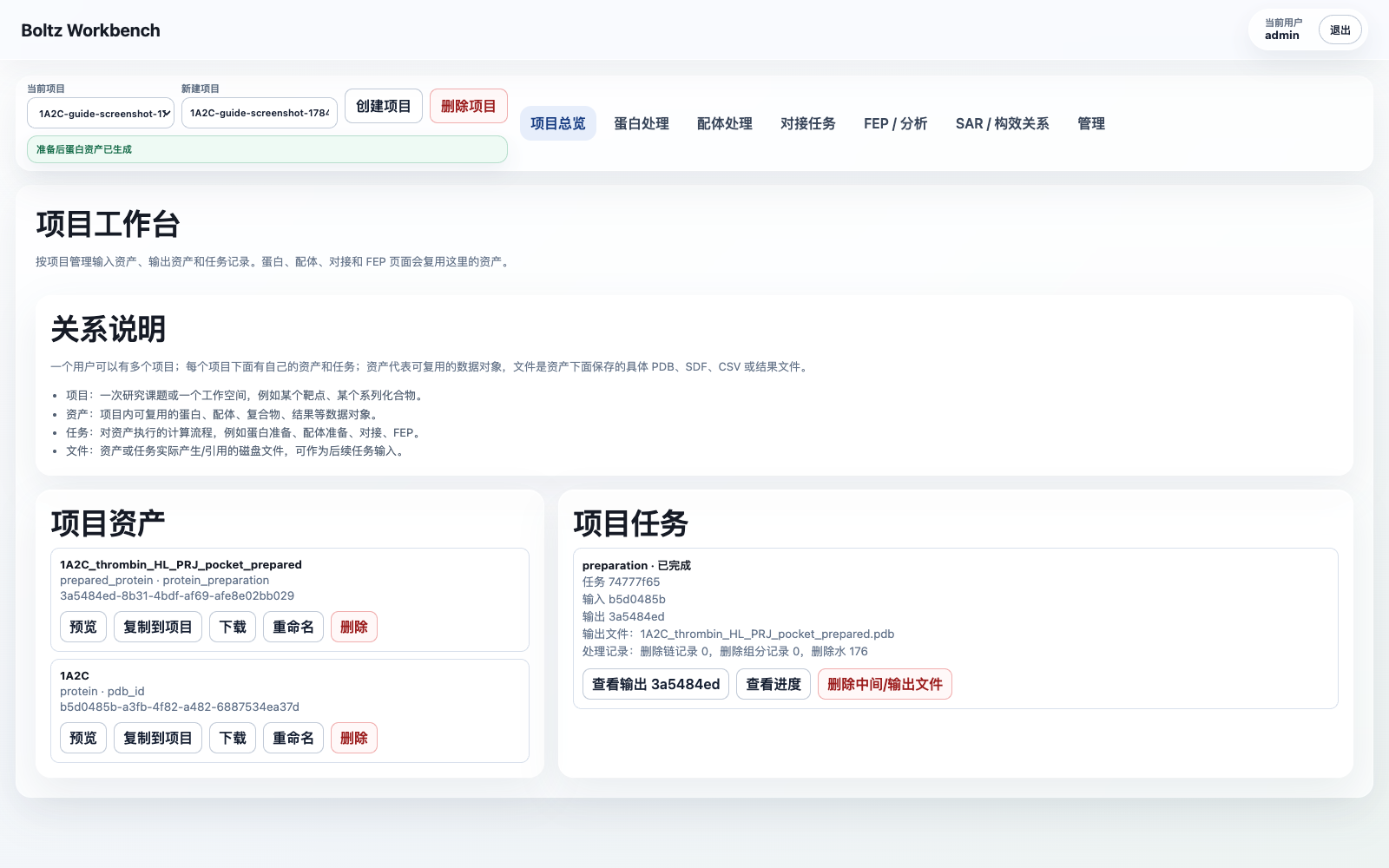Switch to the 蛋白处理 tab
This screenshot has width=1389, height=868.
pos(642,123)
